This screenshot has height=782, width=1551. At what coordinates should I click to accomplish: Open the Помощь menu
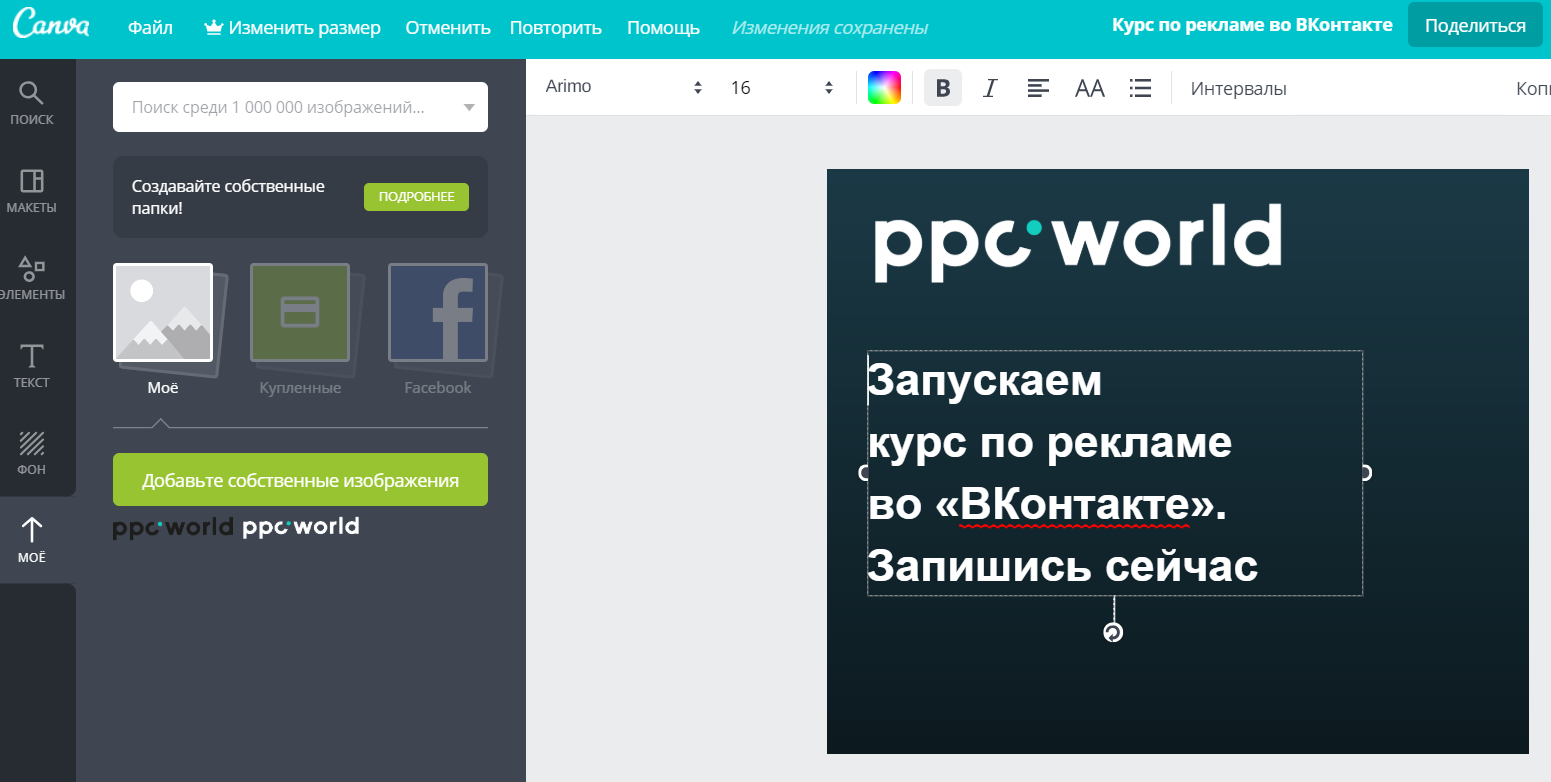(663, 28)
